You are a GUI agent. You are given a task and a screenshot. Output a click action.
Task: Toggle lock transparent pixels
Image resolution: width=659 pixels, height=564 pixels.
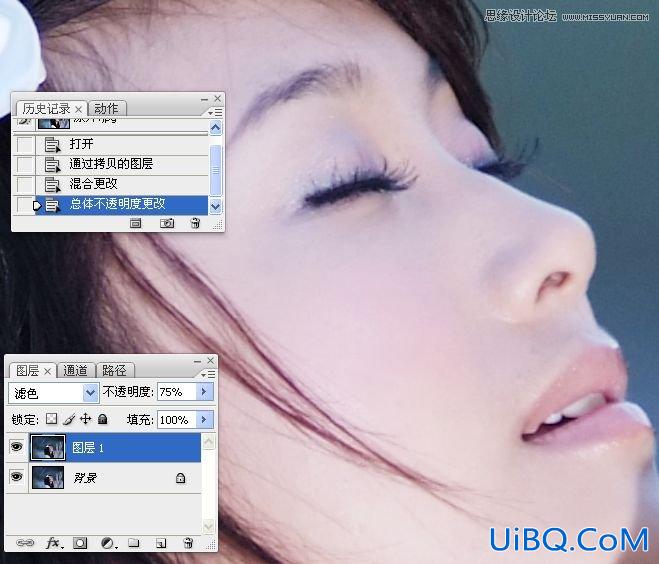52,419
